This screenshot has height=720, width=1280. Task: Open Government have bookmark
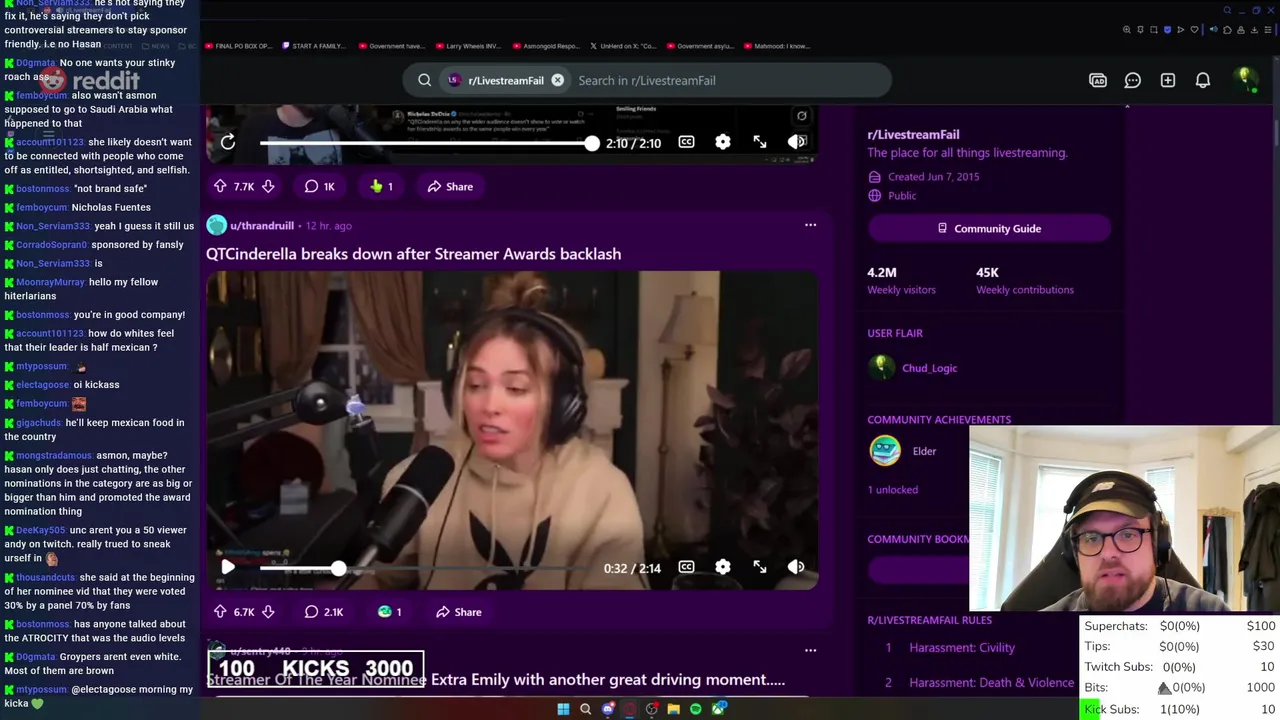[x=390, y=46]
